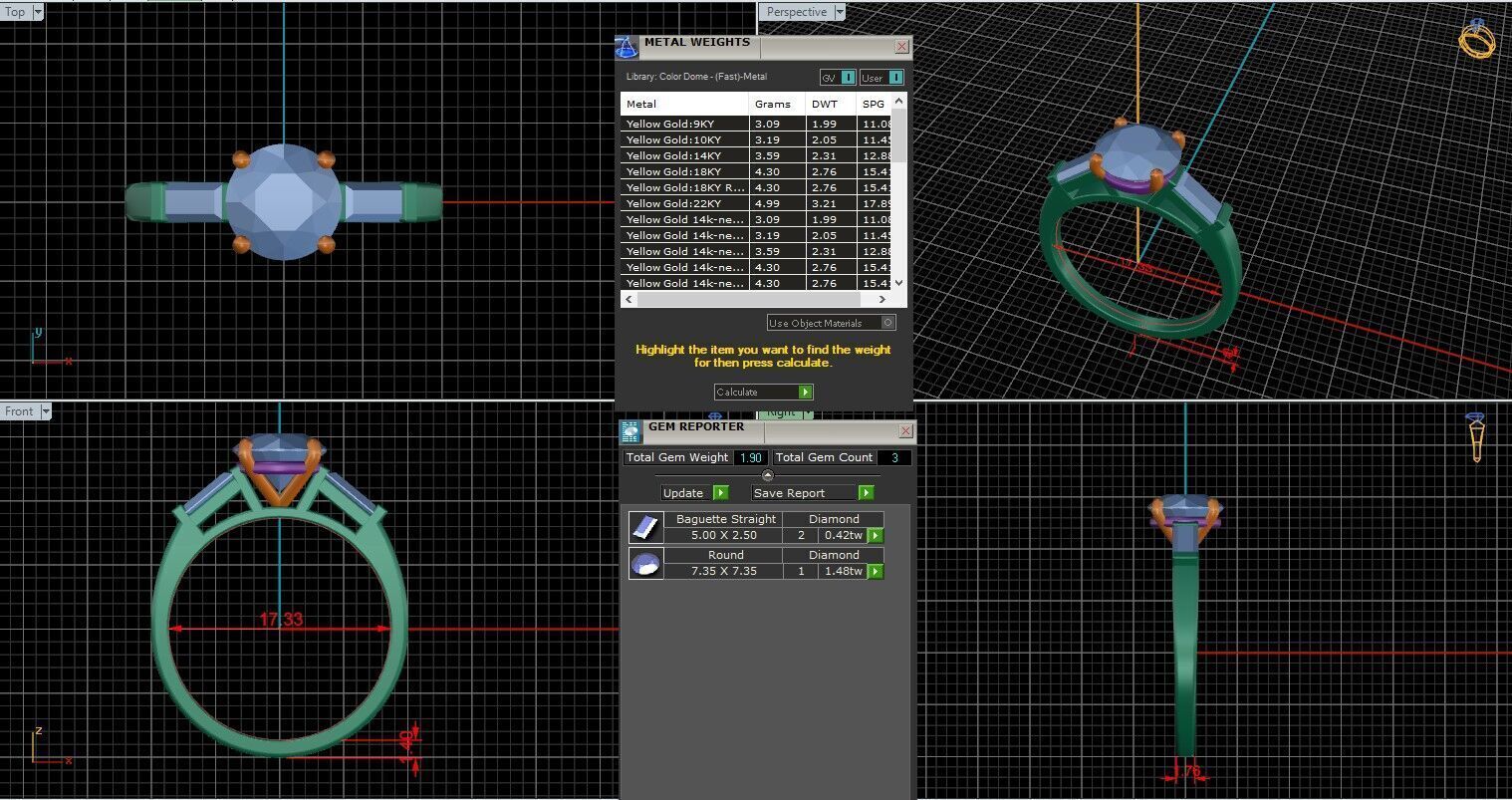Close the Gem Reporter panel
Image resolution: width=1512 pixels, height=800 pixels.
tap(905, 430)
